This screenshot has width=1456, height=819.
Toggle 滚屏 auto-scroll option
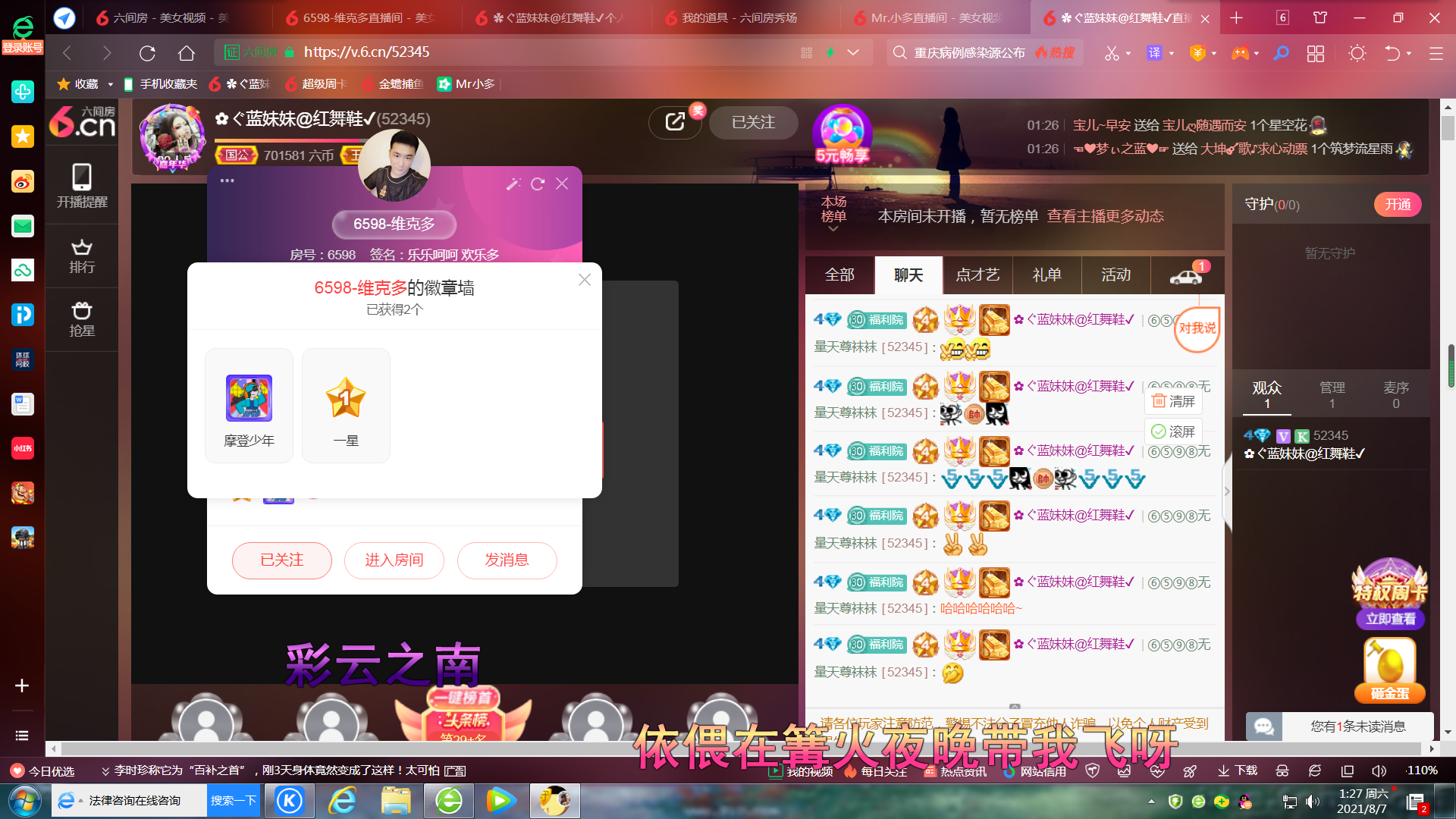click(x=1173, y=431)
